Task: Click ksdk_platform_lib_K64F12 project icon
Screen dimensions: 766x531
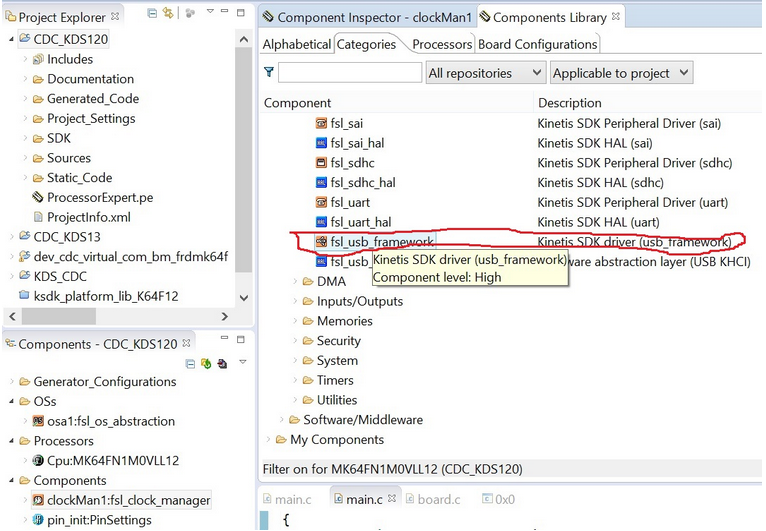Action: 24,296
